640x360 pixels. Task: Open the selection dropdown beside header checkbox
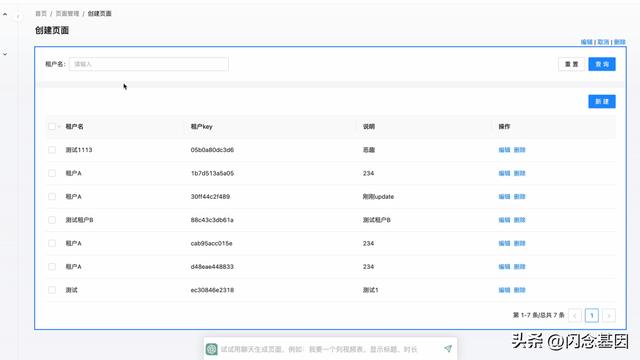[59, 127]
